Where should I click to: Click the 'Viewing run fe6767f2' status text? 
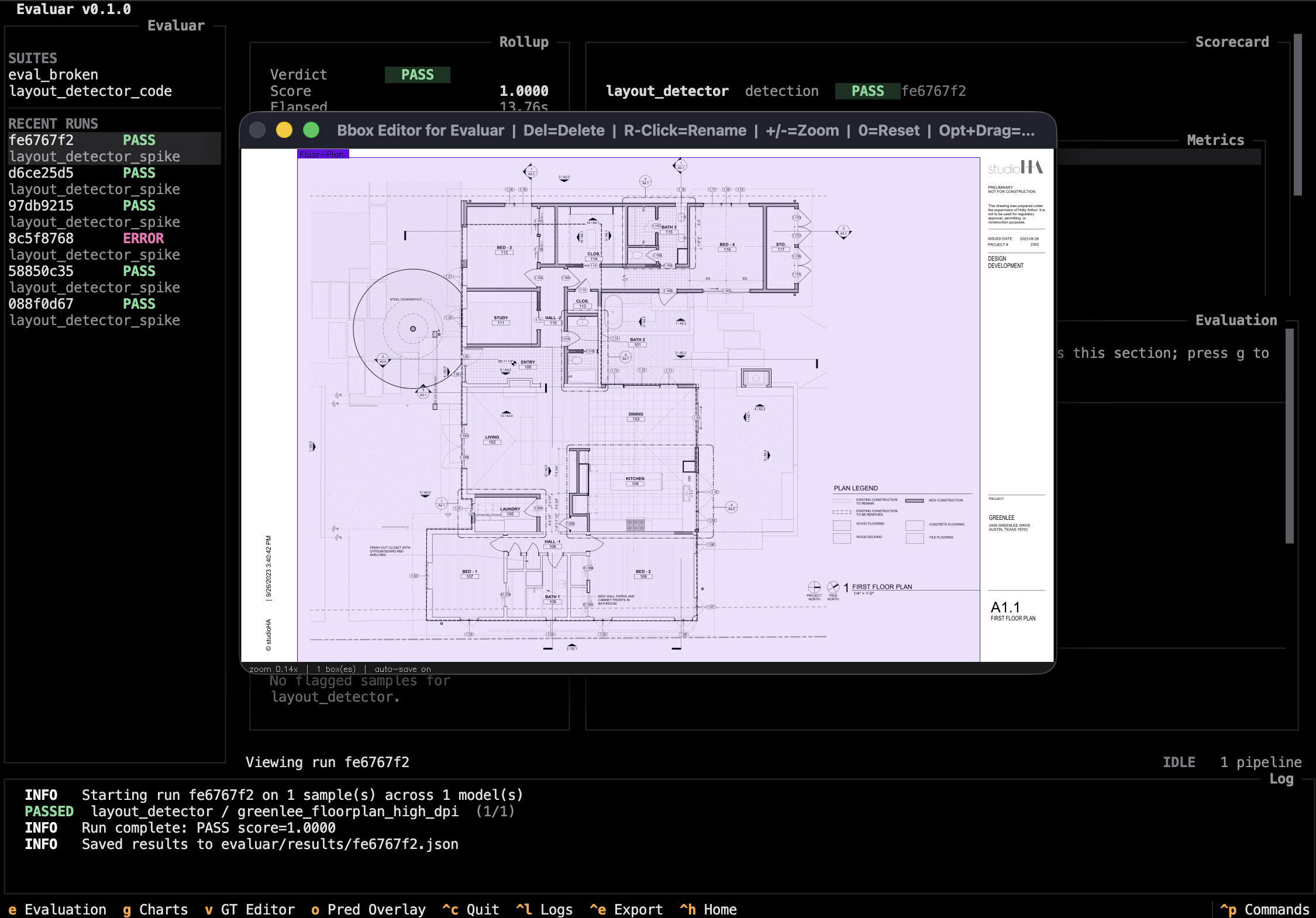(x=328, y=762)
